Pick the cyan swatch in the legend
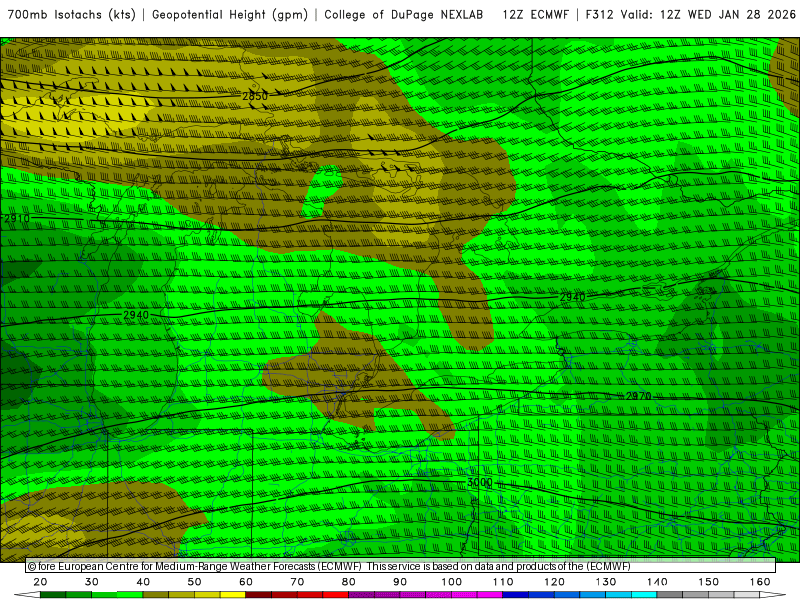 644,594
